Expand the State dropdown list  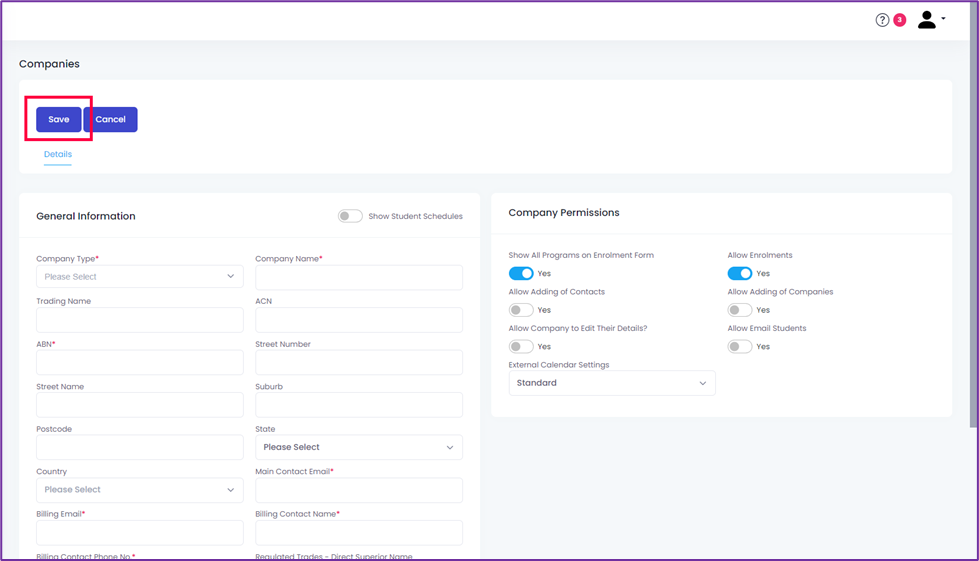click(359, 447)
